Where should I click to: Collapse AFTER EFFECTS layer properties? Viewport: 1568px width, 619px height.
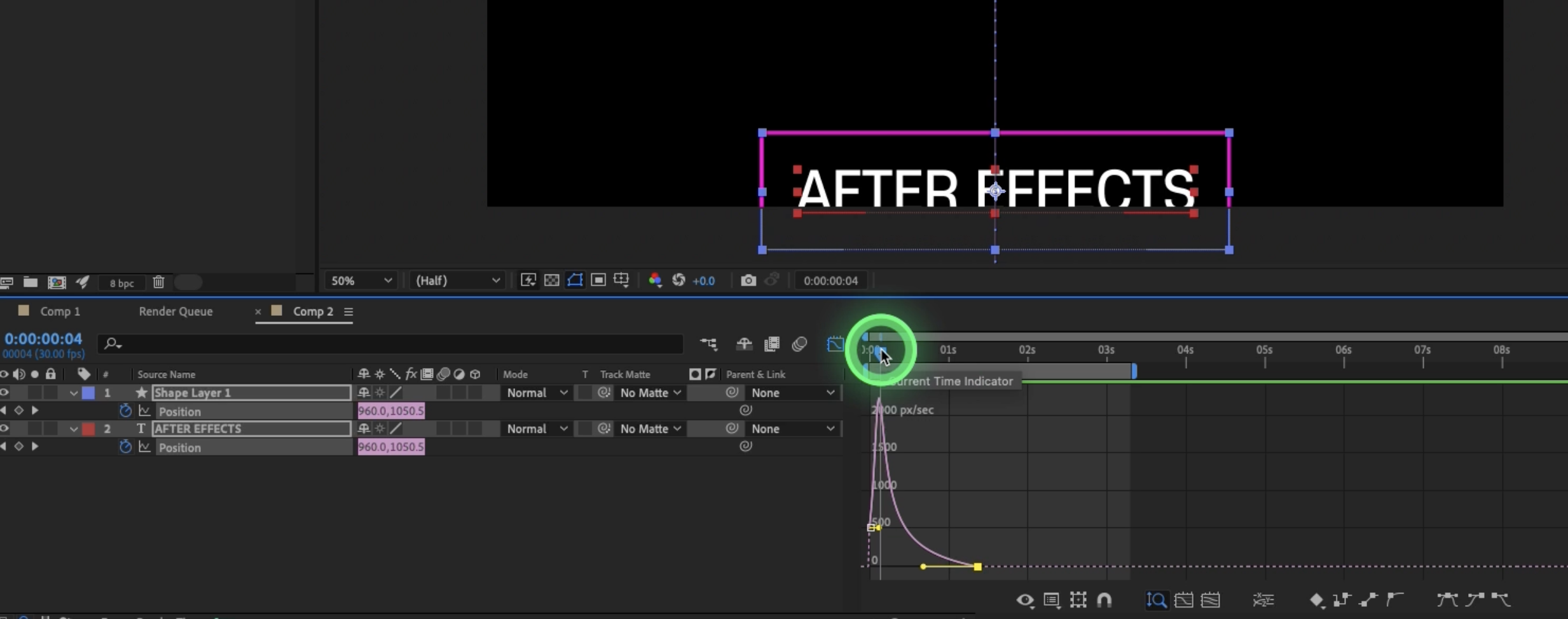74,430
